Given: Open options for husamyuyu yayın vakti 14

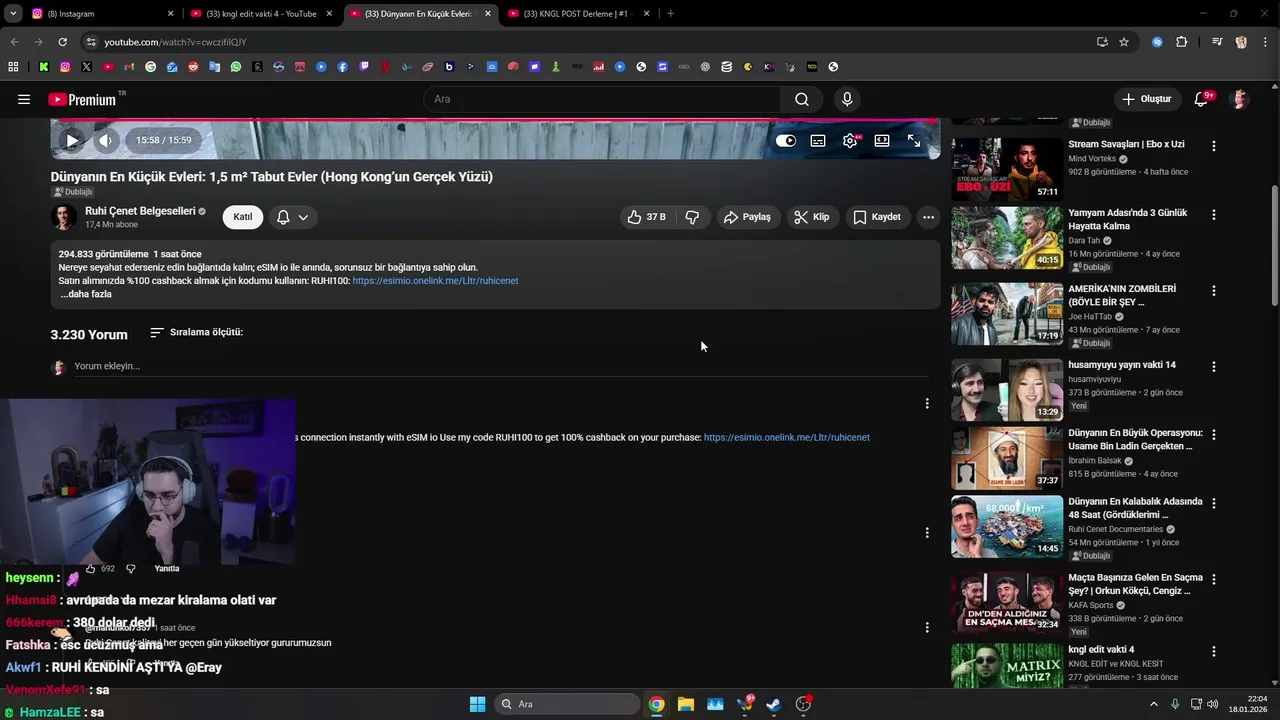Looking at the screenshot, I should tap(1214, 367).
